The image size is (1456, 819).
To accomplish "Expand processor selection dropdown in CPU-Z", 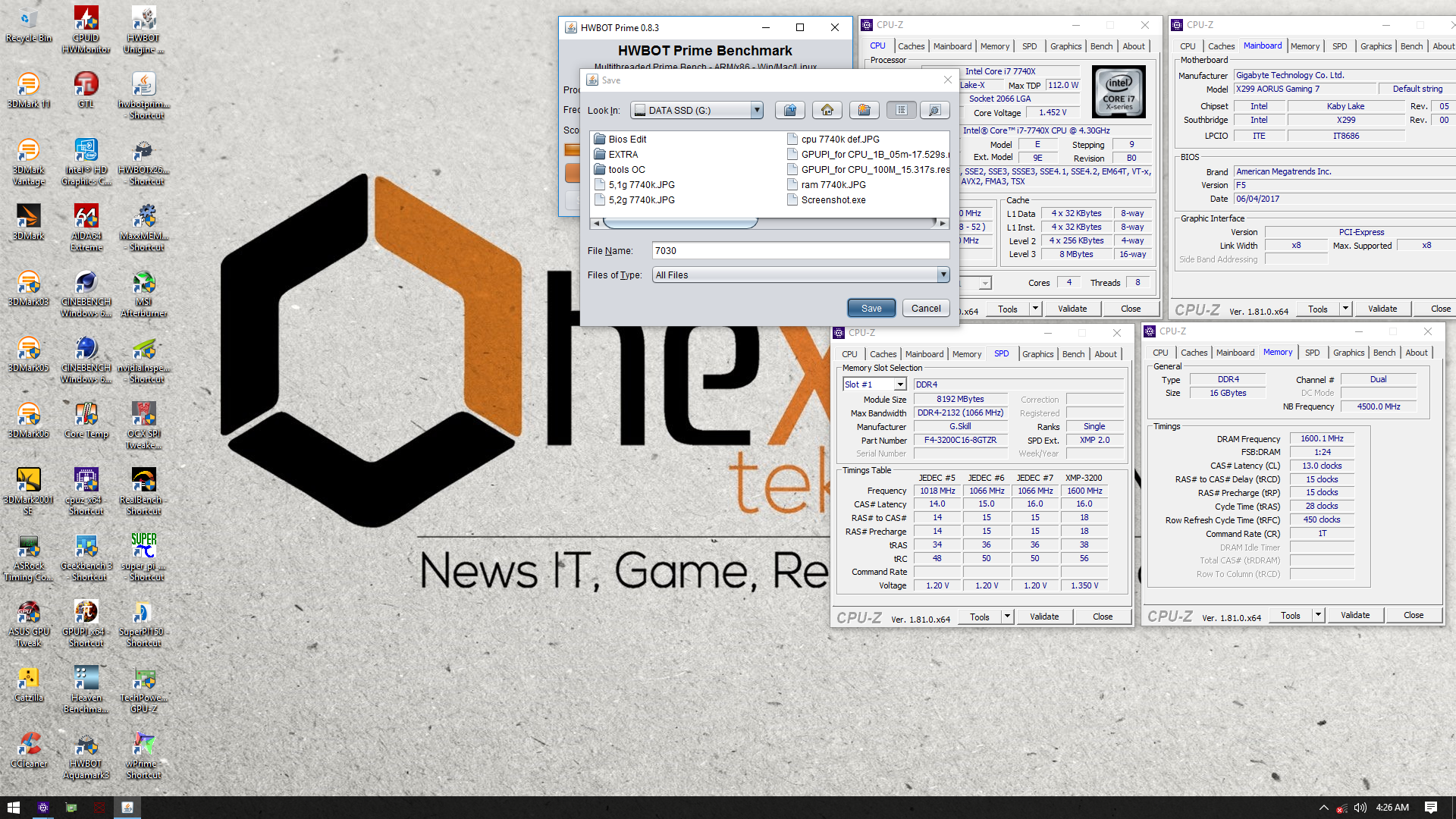I will [984, 283].
